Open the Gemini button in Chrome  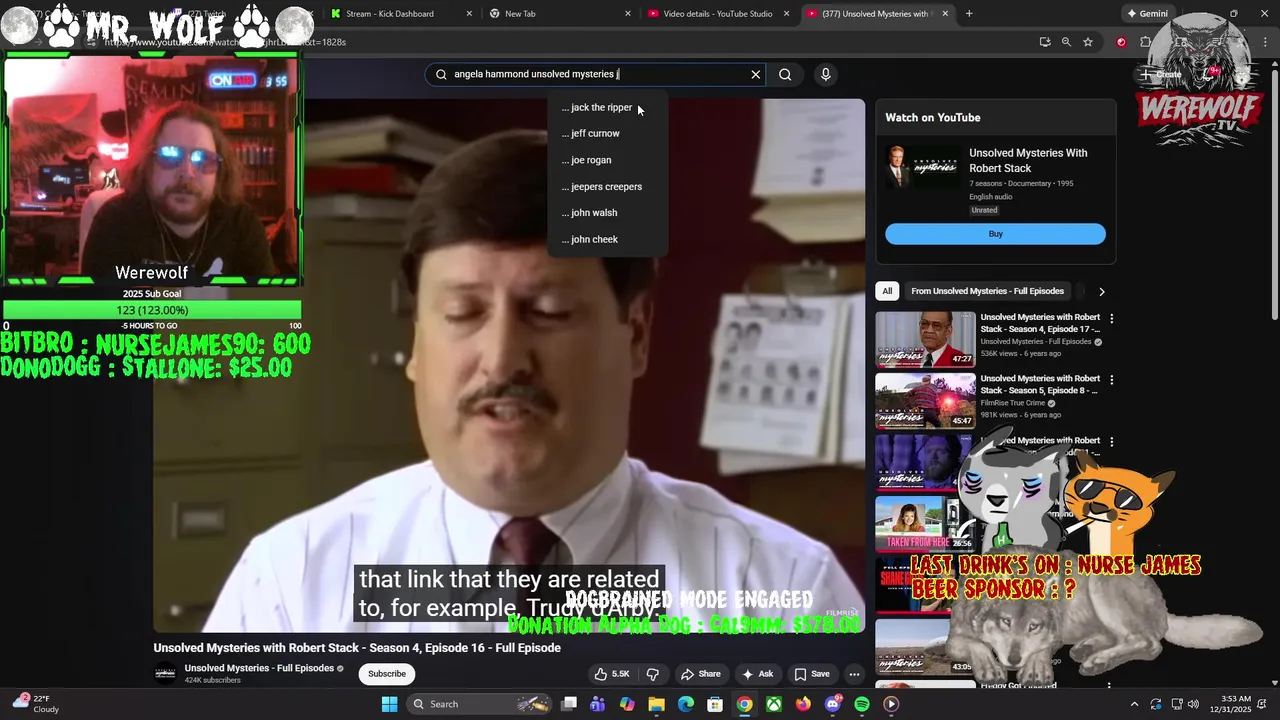1147,14
